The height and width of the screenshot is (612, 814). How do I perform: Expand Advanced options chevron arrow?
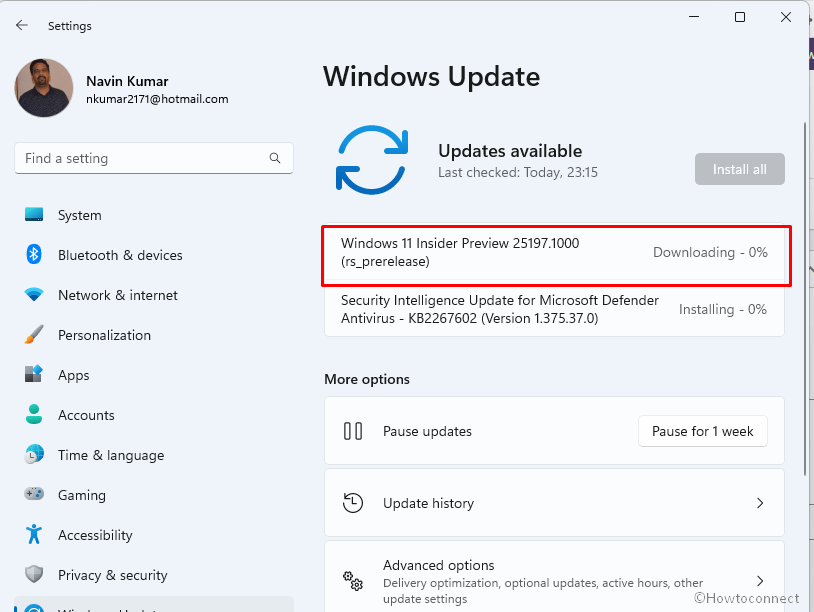759,581
